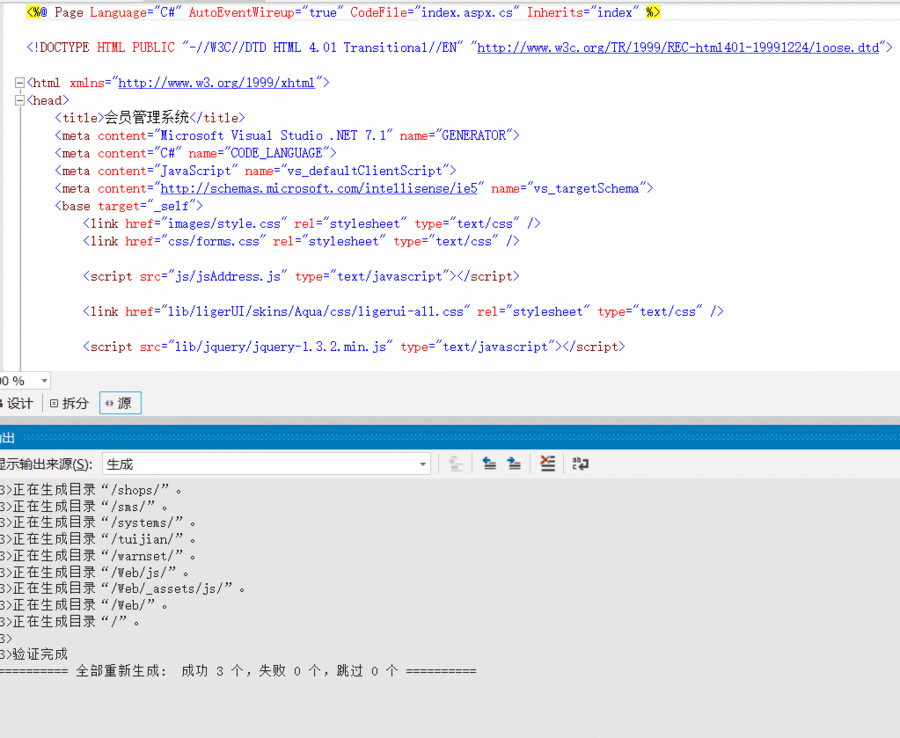Click the jsAddress.js script source
This screenshot has height=738, width=900.
tap(228, 277)
